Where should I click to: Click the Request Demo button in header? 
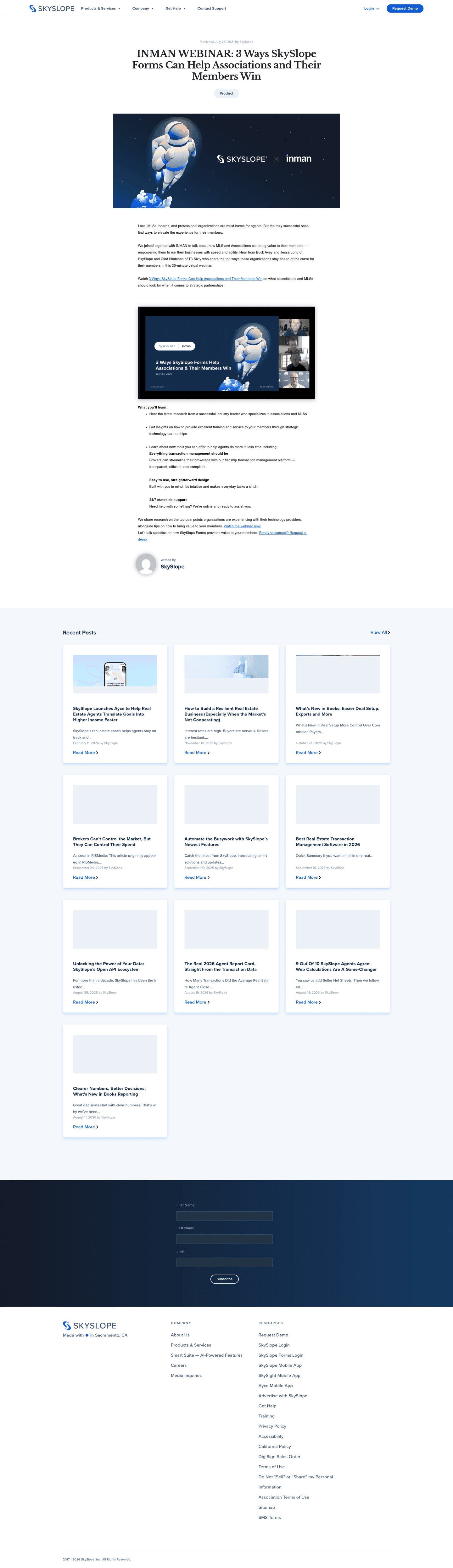(x=405, y=8)
